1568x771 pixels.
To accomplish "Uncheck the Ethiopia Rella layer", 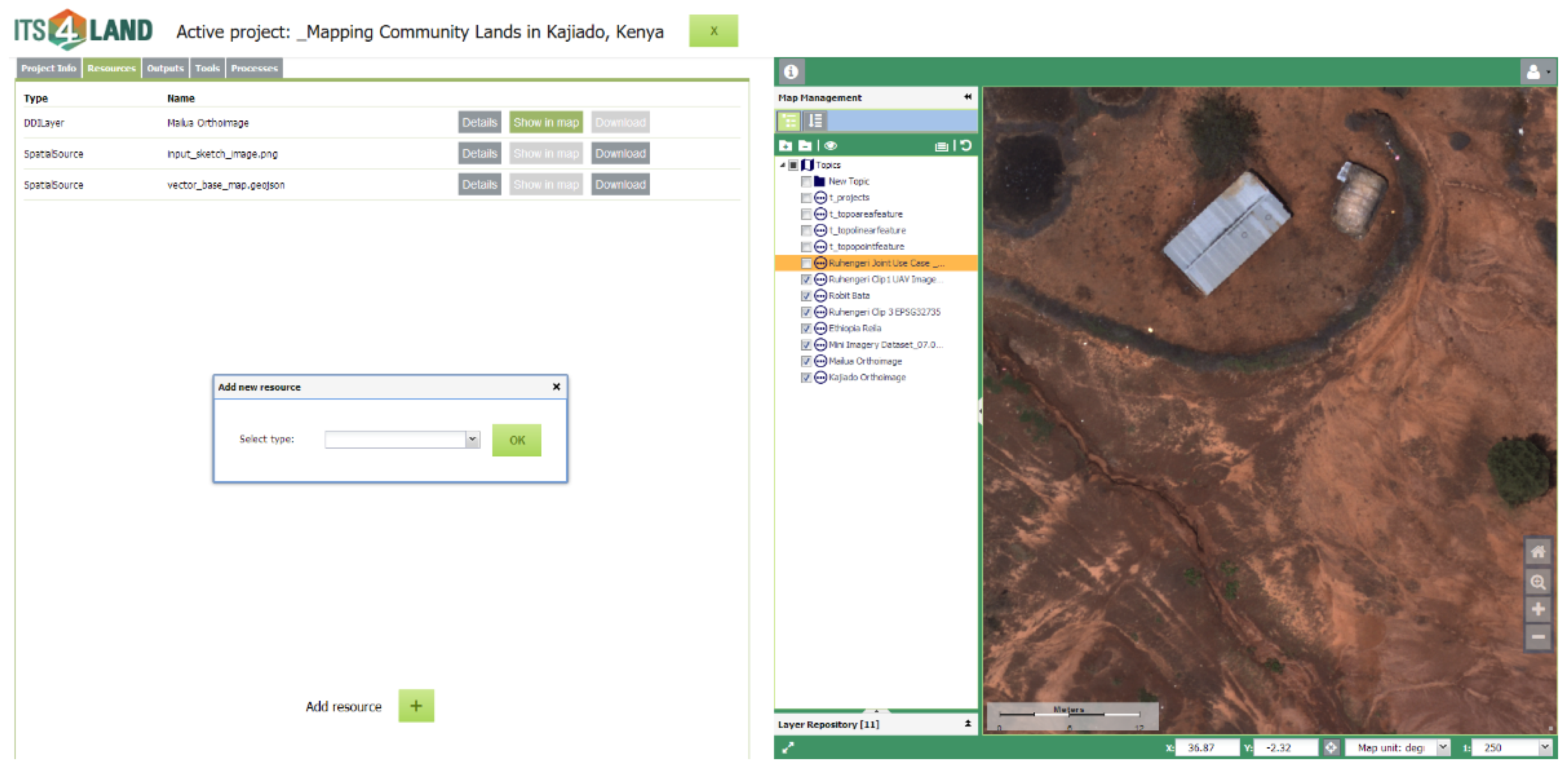I will click(806, 329).
